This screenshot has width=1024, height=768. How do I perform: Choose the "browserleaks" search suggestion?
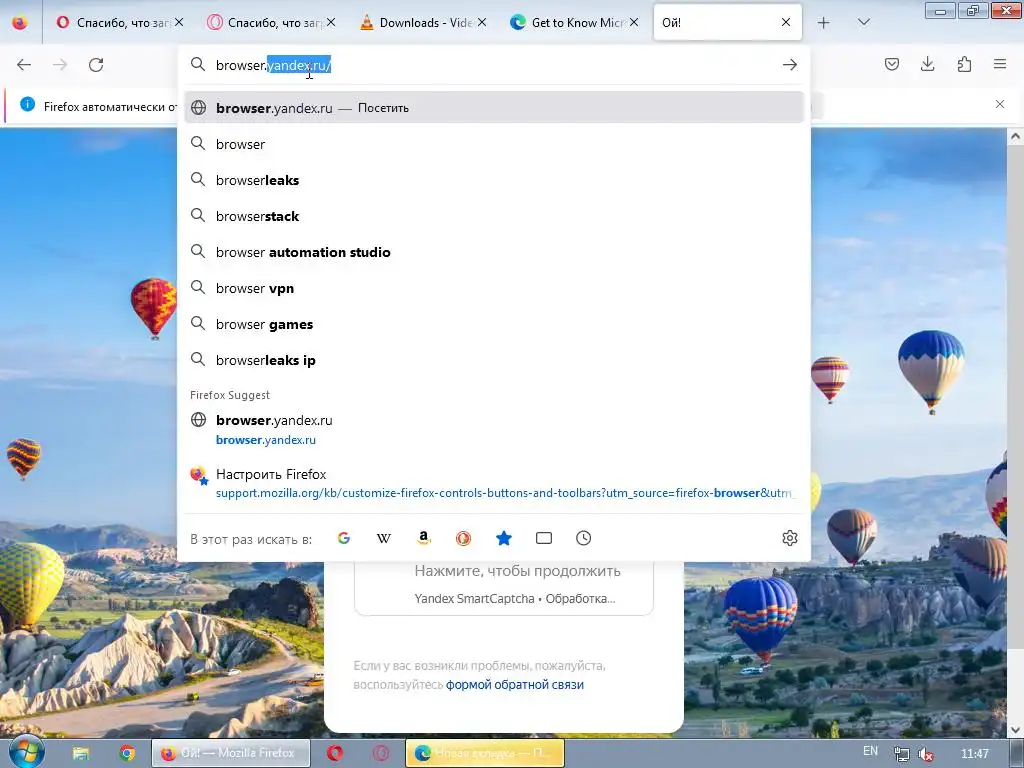(494, 180)
